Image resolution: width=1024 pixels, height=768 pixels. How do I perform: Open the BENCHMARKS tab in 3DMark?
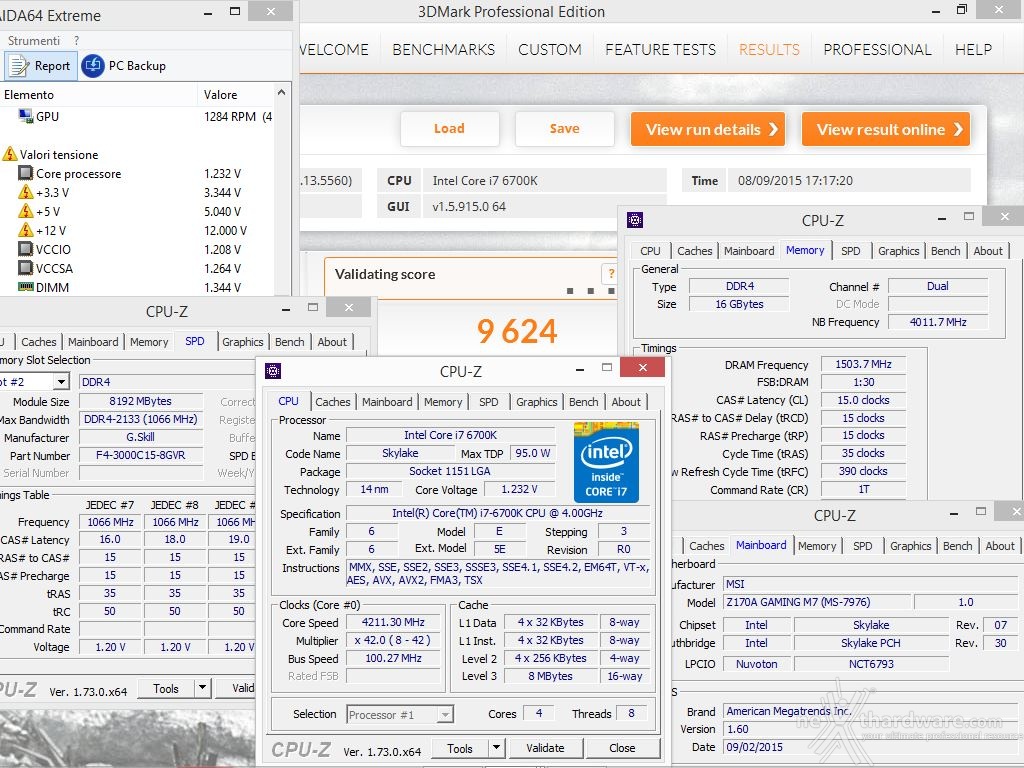[443, 50]
